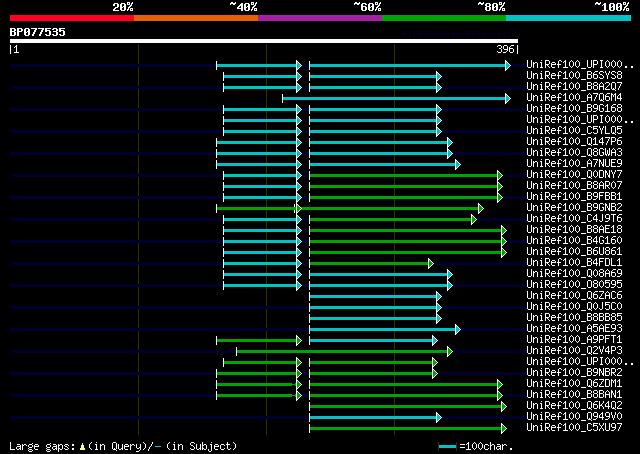The image size is (640, 454).
Task: Select the UniRef100_B8AE18 entry
Action: [x=574, y=230]
